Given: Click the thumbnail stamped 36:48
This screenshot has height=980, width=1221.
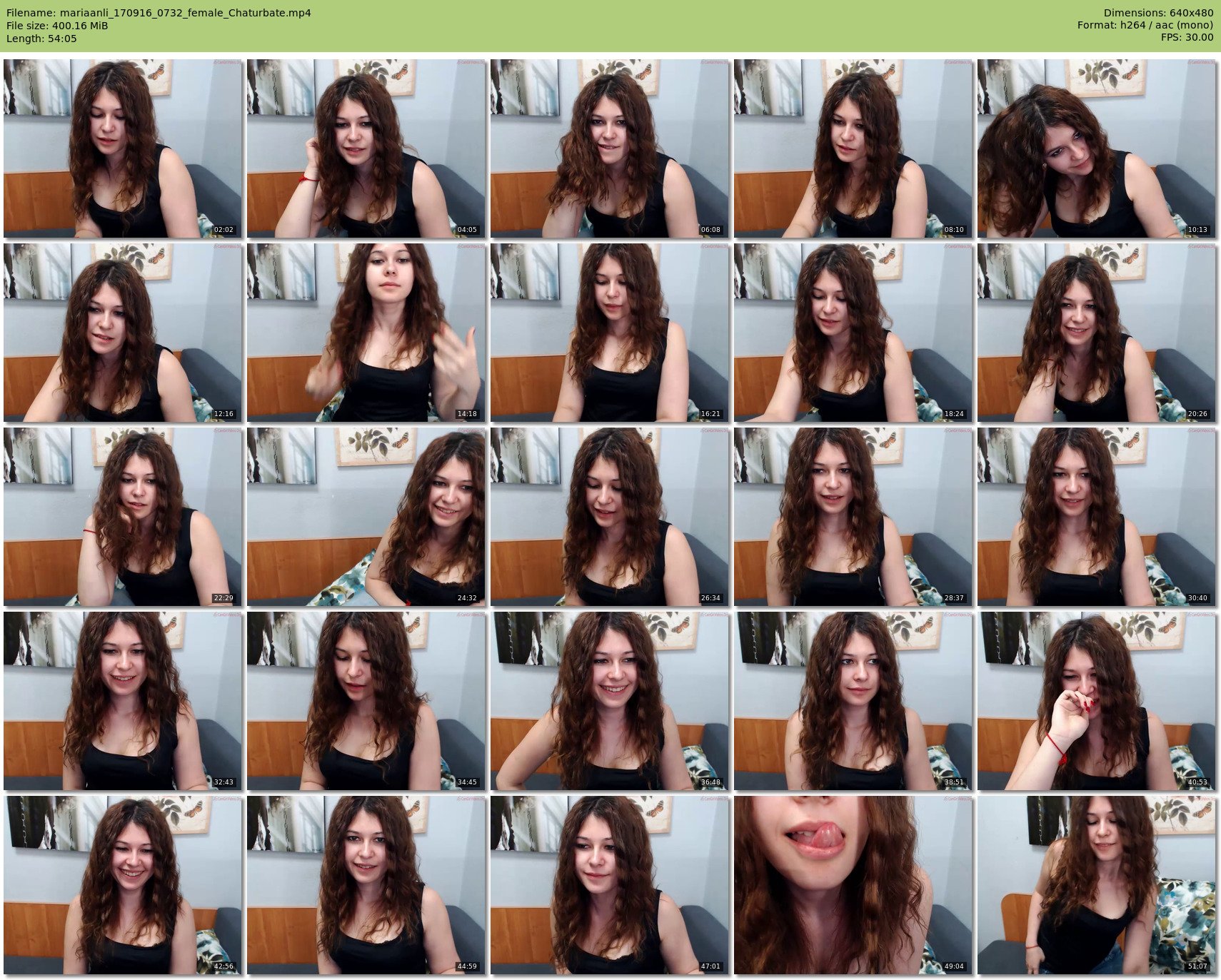Looking at the screenshot, I should pyautogui.click(x=610, y=701).
